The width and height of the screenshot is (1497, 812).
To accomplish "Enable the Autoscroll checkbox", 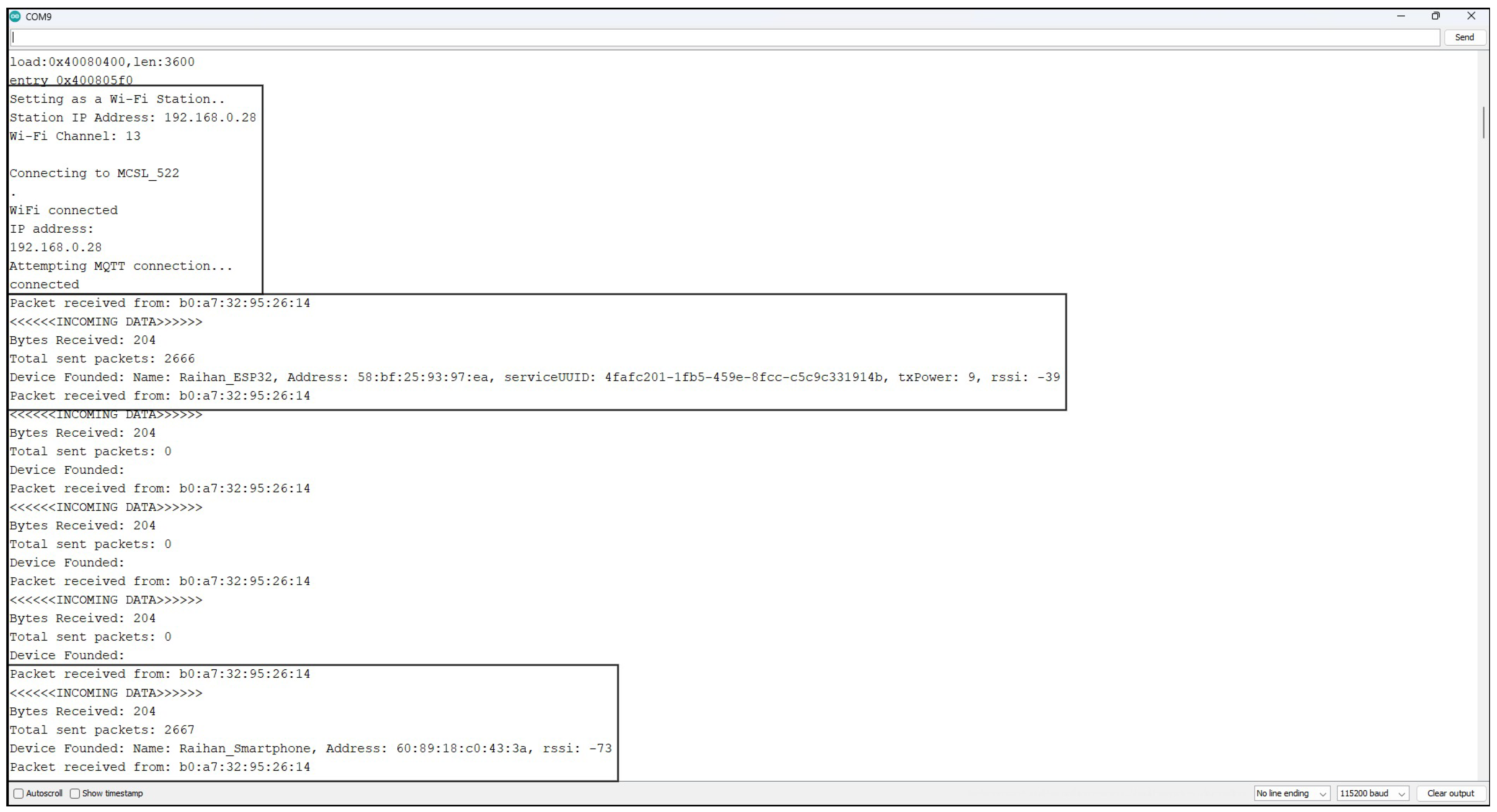I will 18,794.
